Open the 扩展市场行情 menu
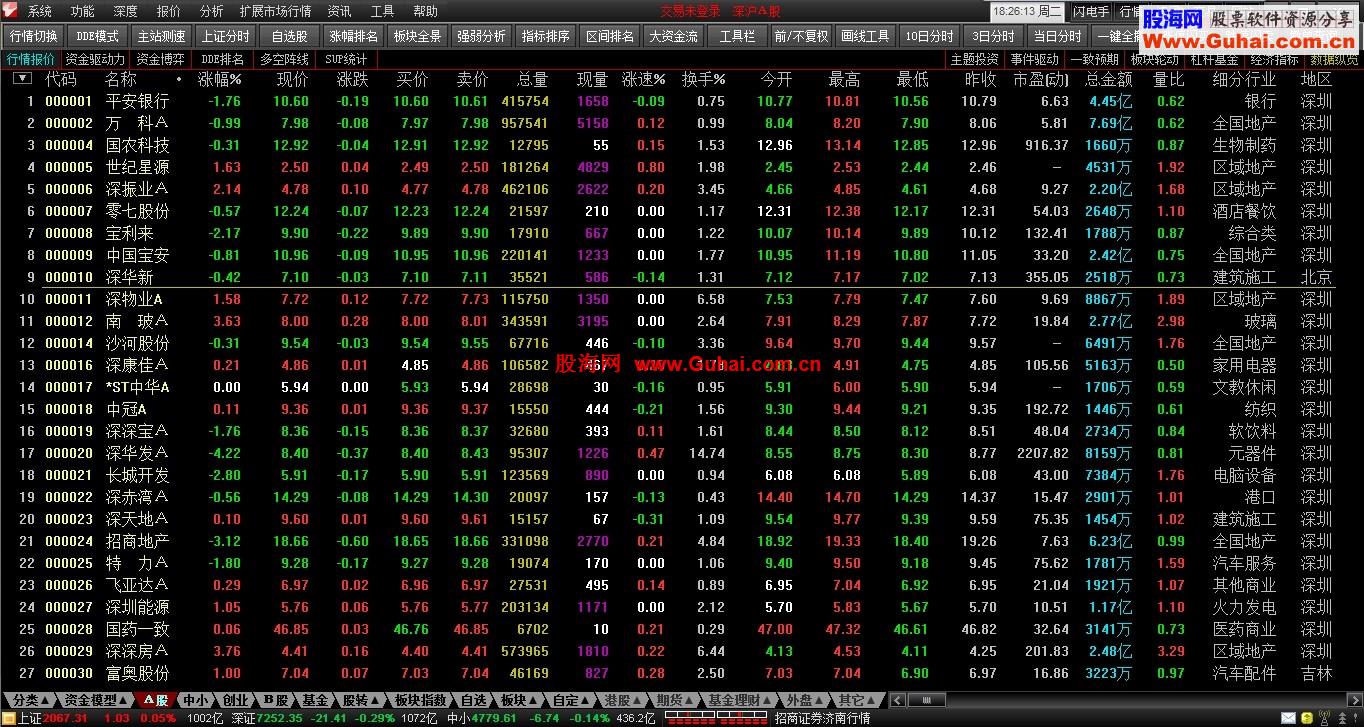Viewport: 1364px width, 727px height. (275, 11)
